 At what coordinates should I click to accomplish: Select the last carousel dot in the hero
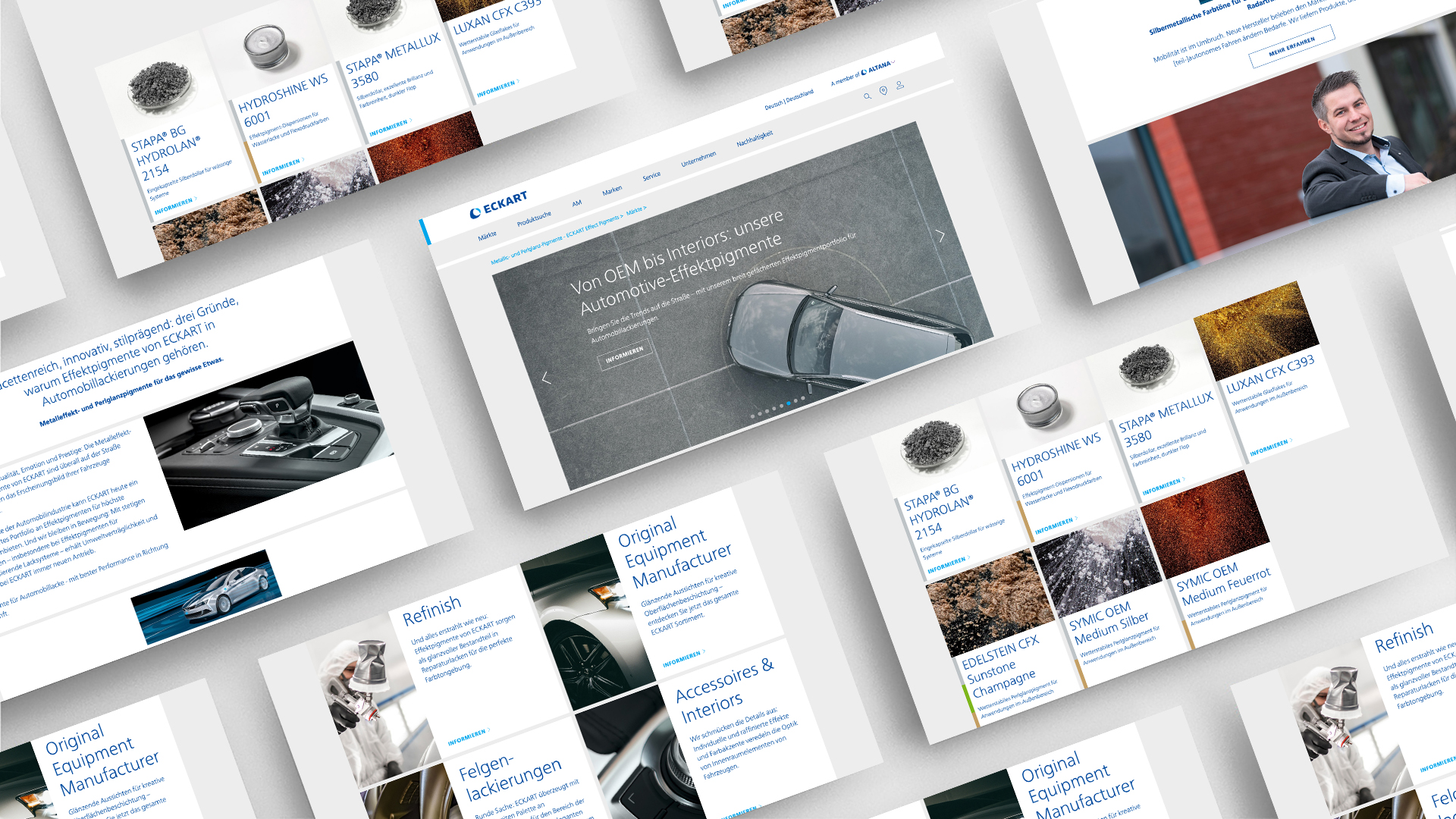click(x=803, y=398)
